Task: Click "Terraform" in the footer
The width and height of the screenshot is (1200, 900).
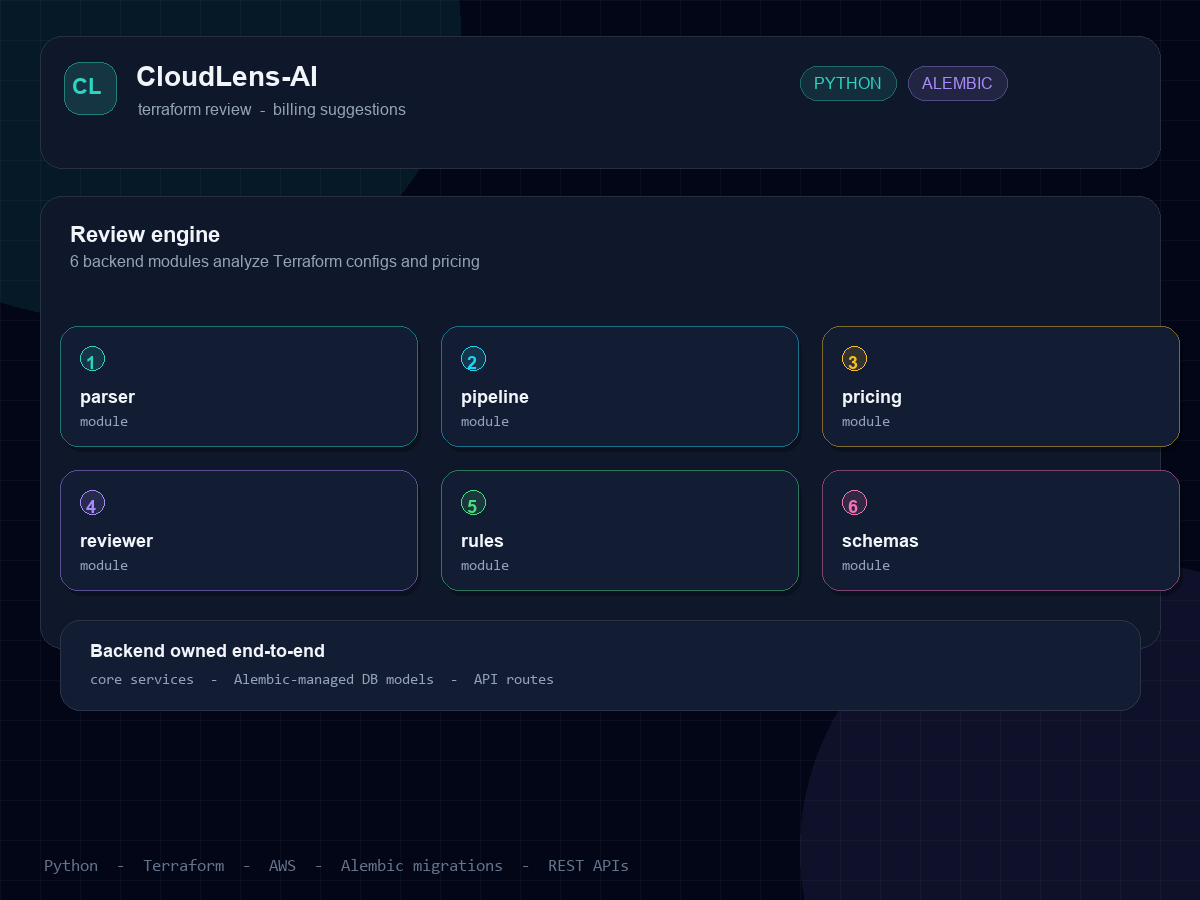Action: tap(183, 866)
